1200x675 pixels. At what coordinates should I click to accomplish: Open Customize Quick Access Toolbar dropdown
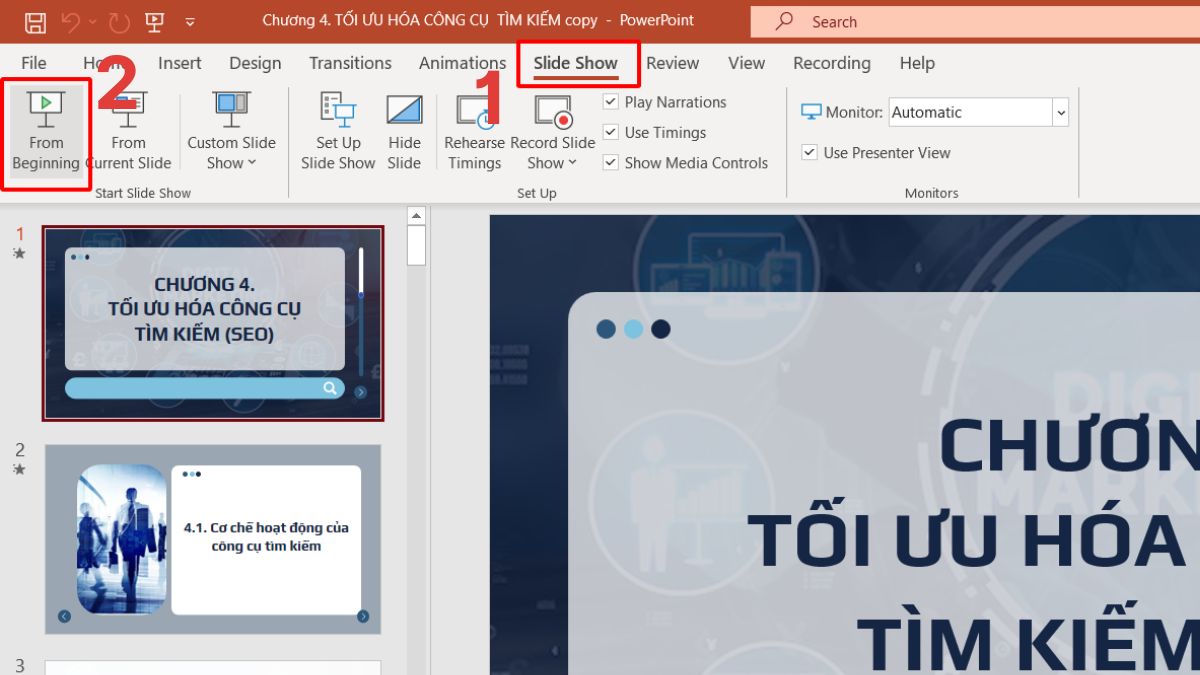coord(188,21)
